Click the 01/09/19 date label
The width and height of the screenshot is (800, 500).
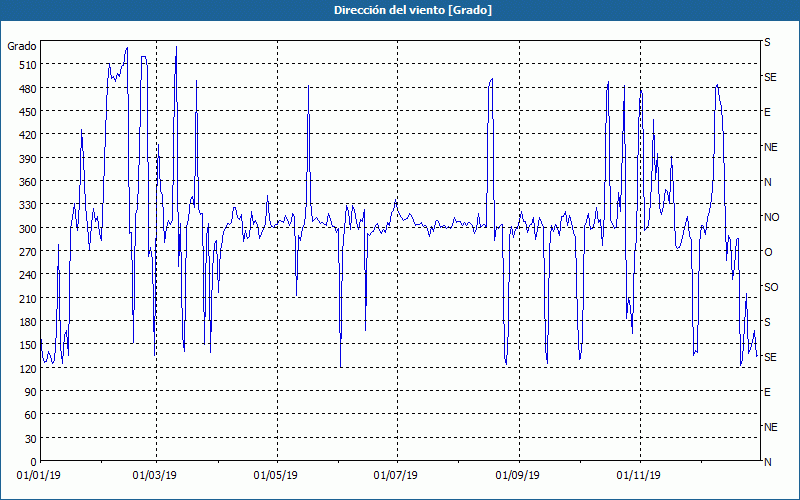pos(518,476)
